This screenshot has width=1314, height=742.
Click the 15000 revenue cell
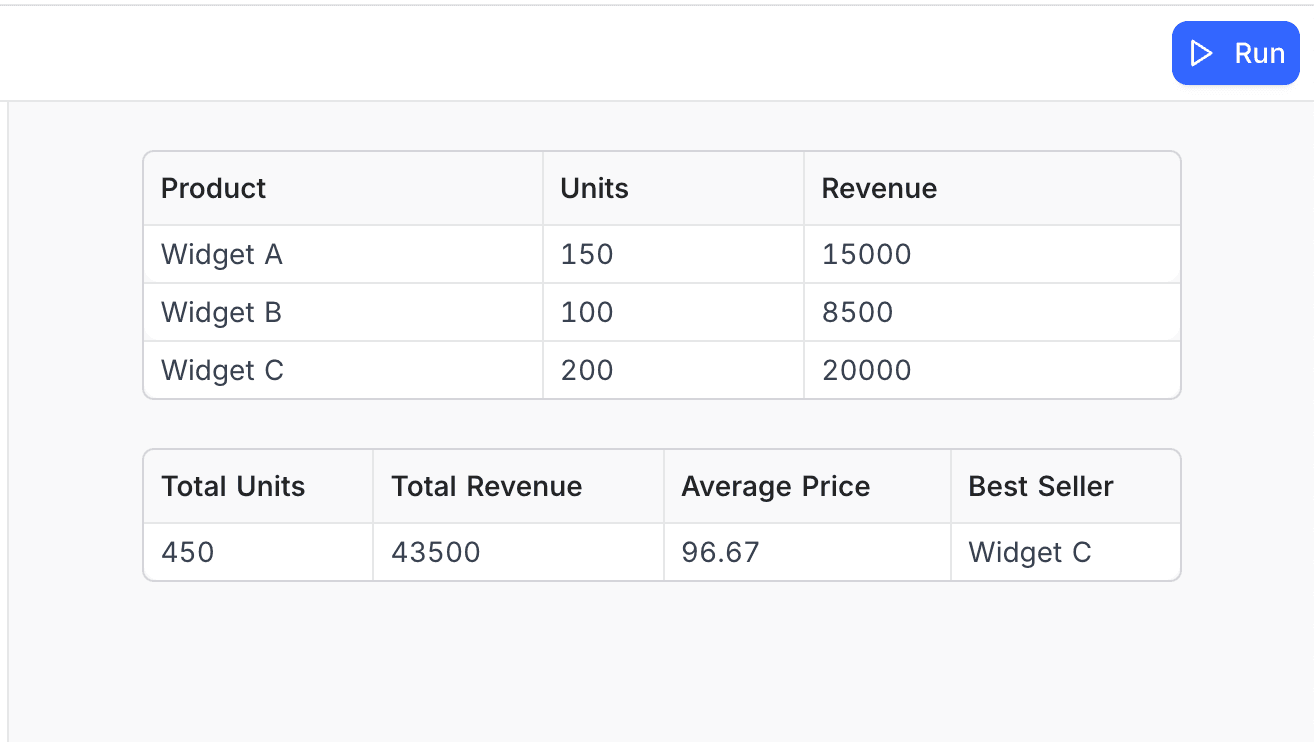pos(865,254)
